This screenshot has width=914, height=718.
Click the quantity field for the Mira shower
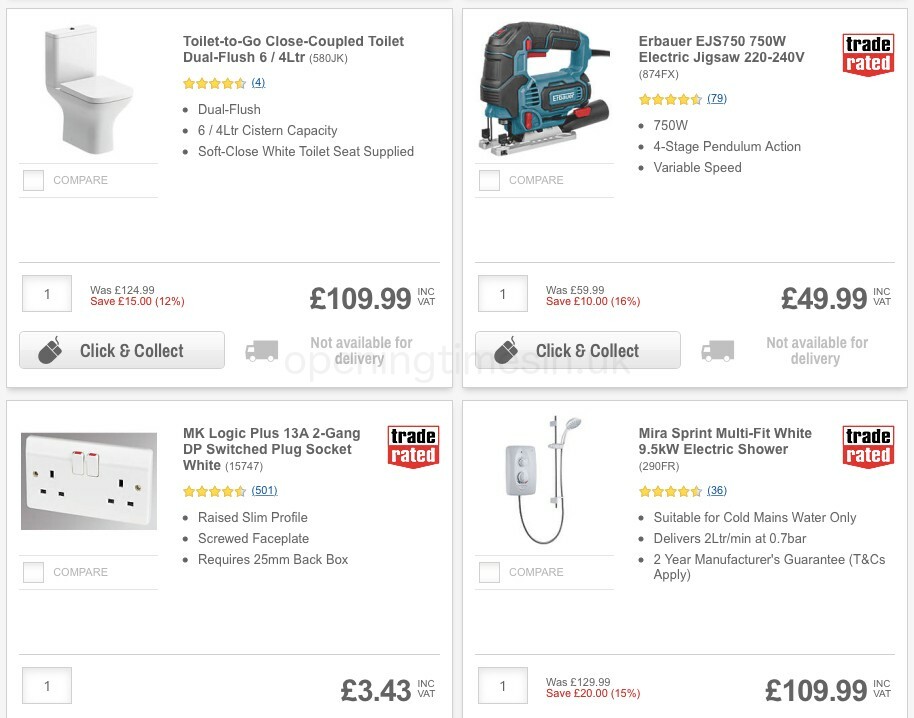pyautogui.click(x=503, y=686)
